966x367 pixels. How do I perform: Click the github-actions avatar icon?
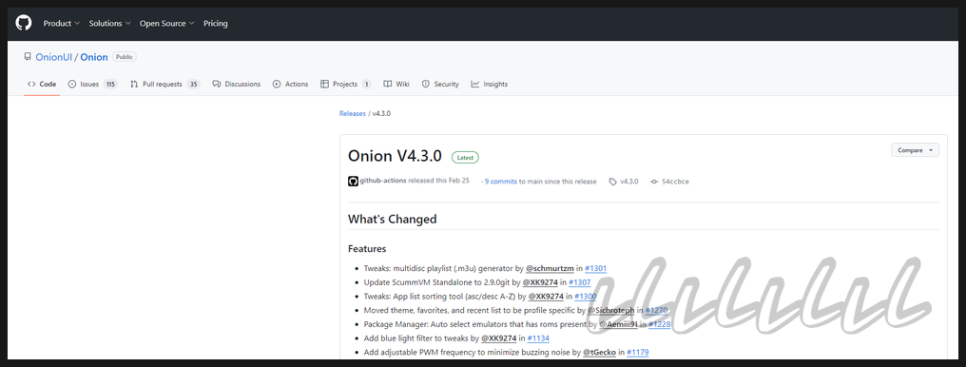(x=353, y=182)
